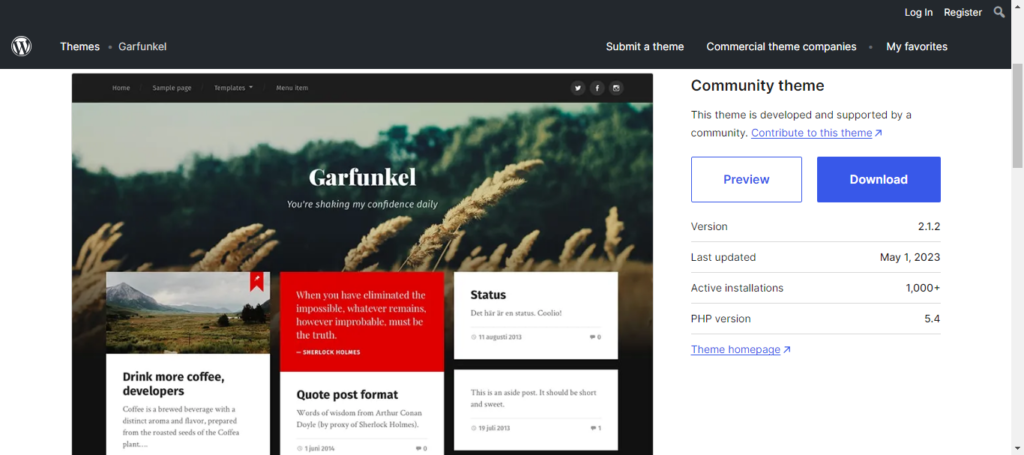Open the Themes navigation item

[80, 46]
